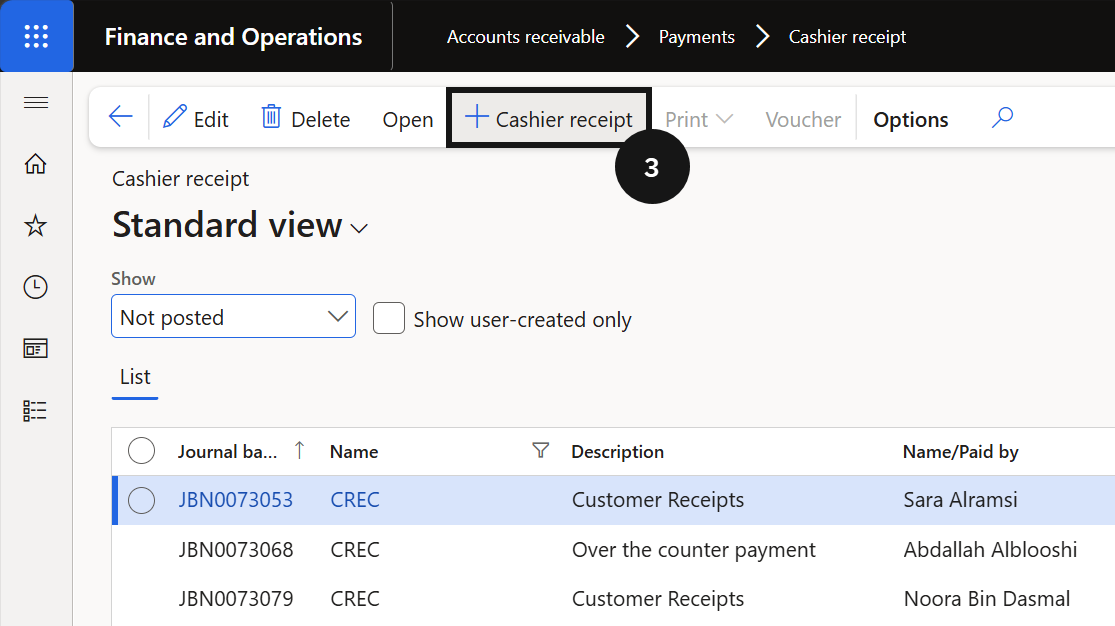Expand the navigation pane hamburger icon
Screen dimensions: 1115x626
36,103
